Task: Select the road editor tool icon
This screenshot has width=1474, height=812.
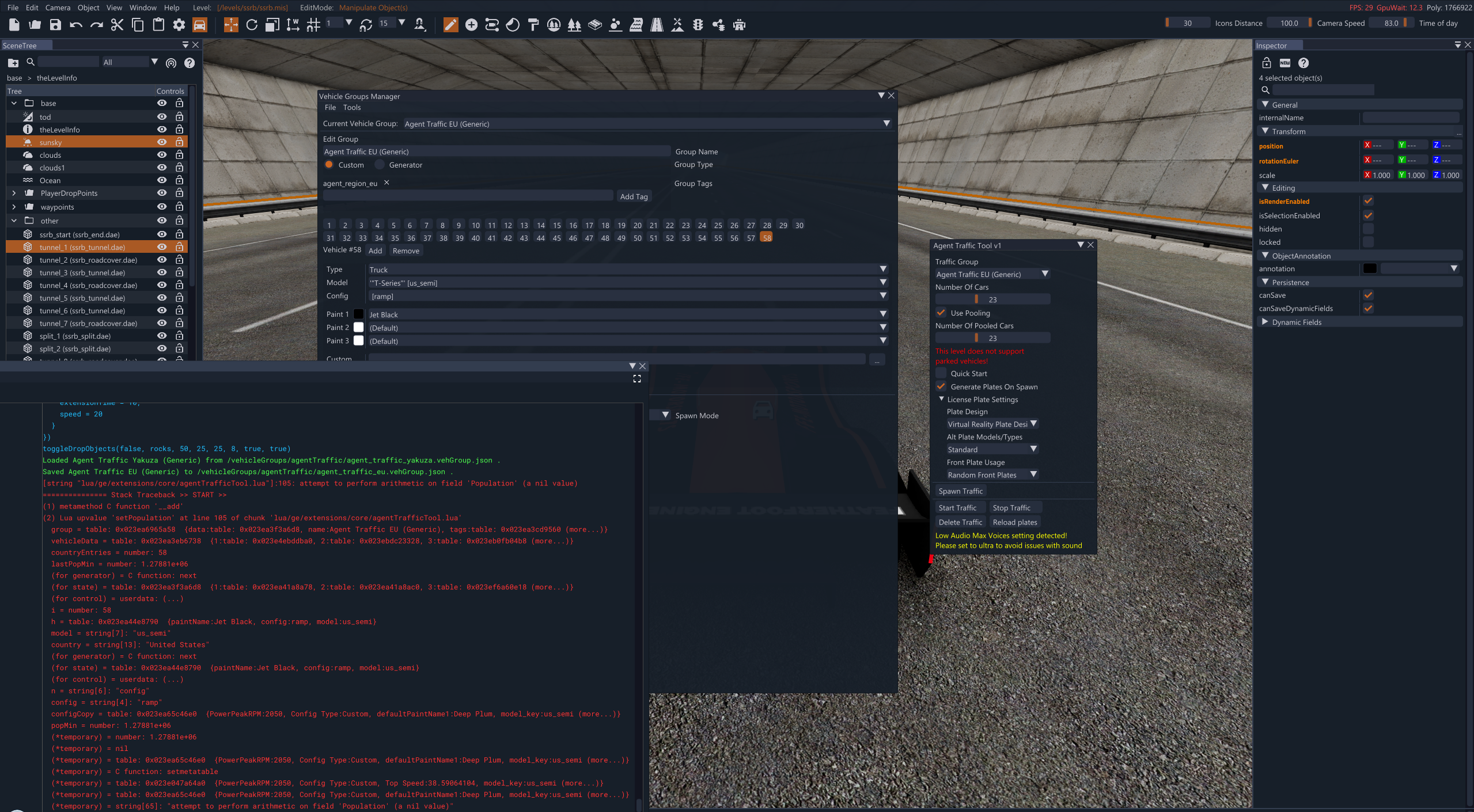Action: click(x=657, y=25)
